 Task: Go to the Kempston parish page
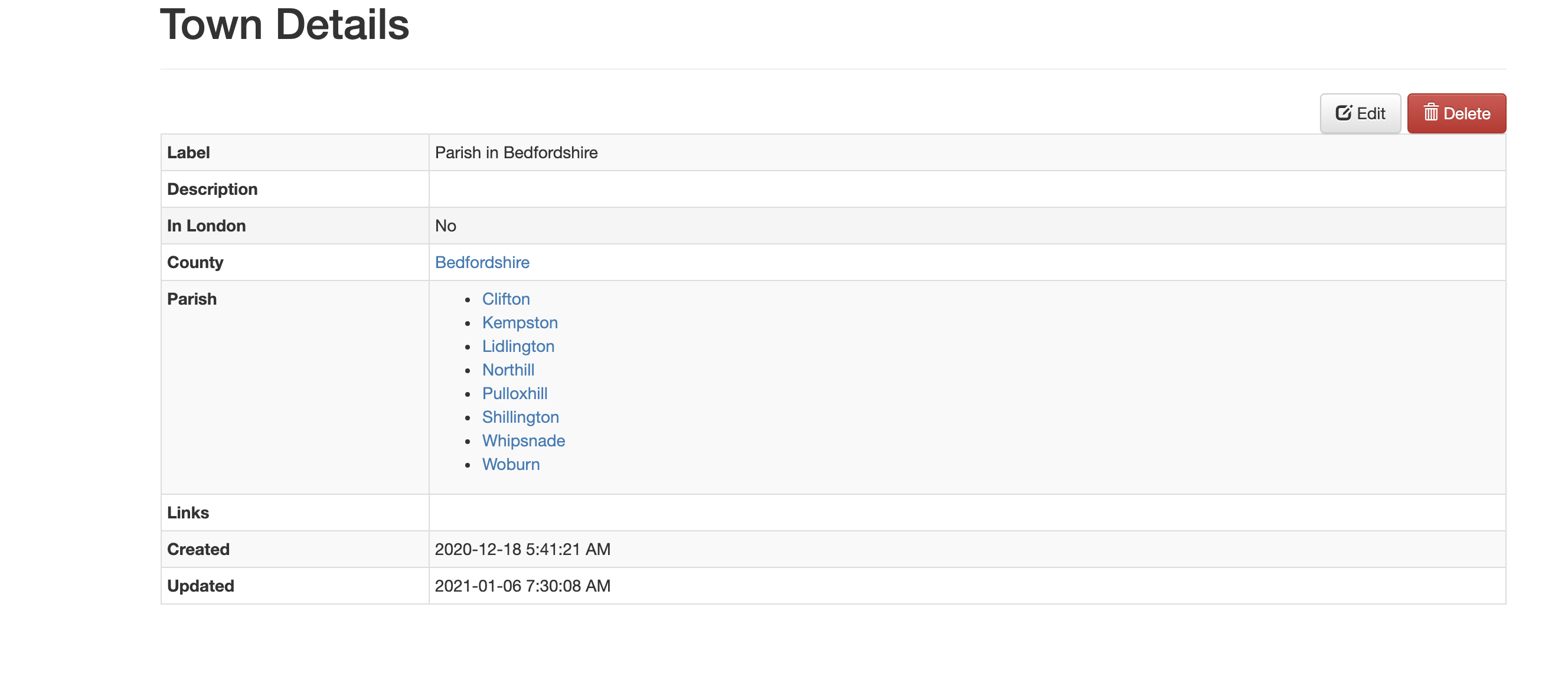click(x=519, y=323)
